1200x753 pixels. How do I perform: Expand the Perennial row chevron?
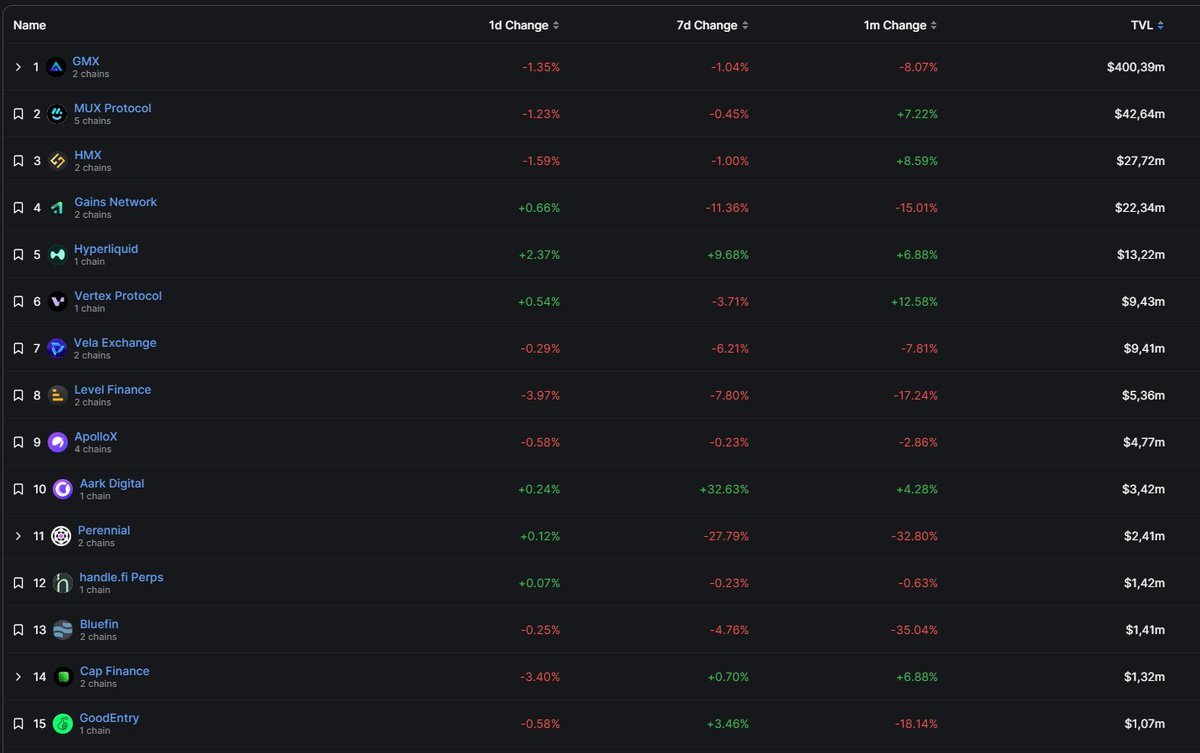tap(18, 536)
